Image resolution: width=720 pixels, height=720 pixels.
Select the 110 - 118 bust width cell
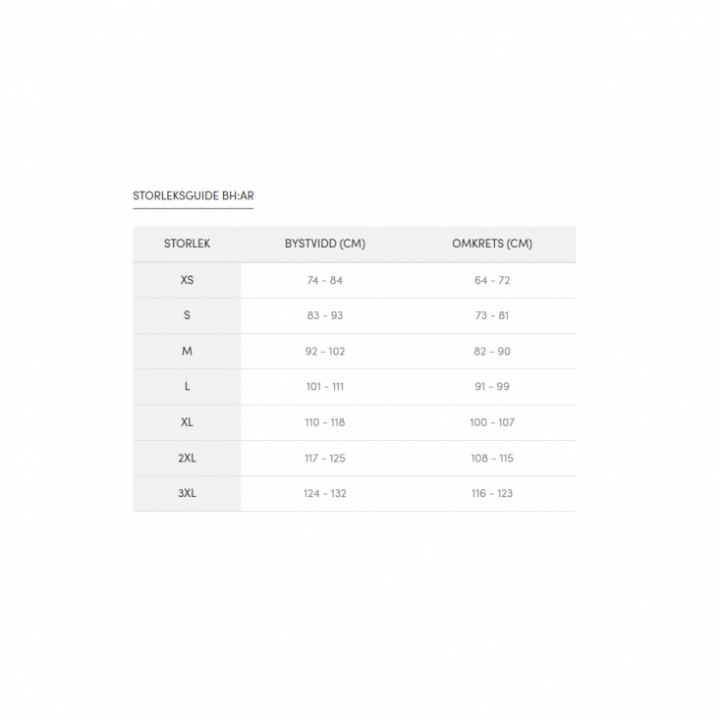click(x=325, y=423)
